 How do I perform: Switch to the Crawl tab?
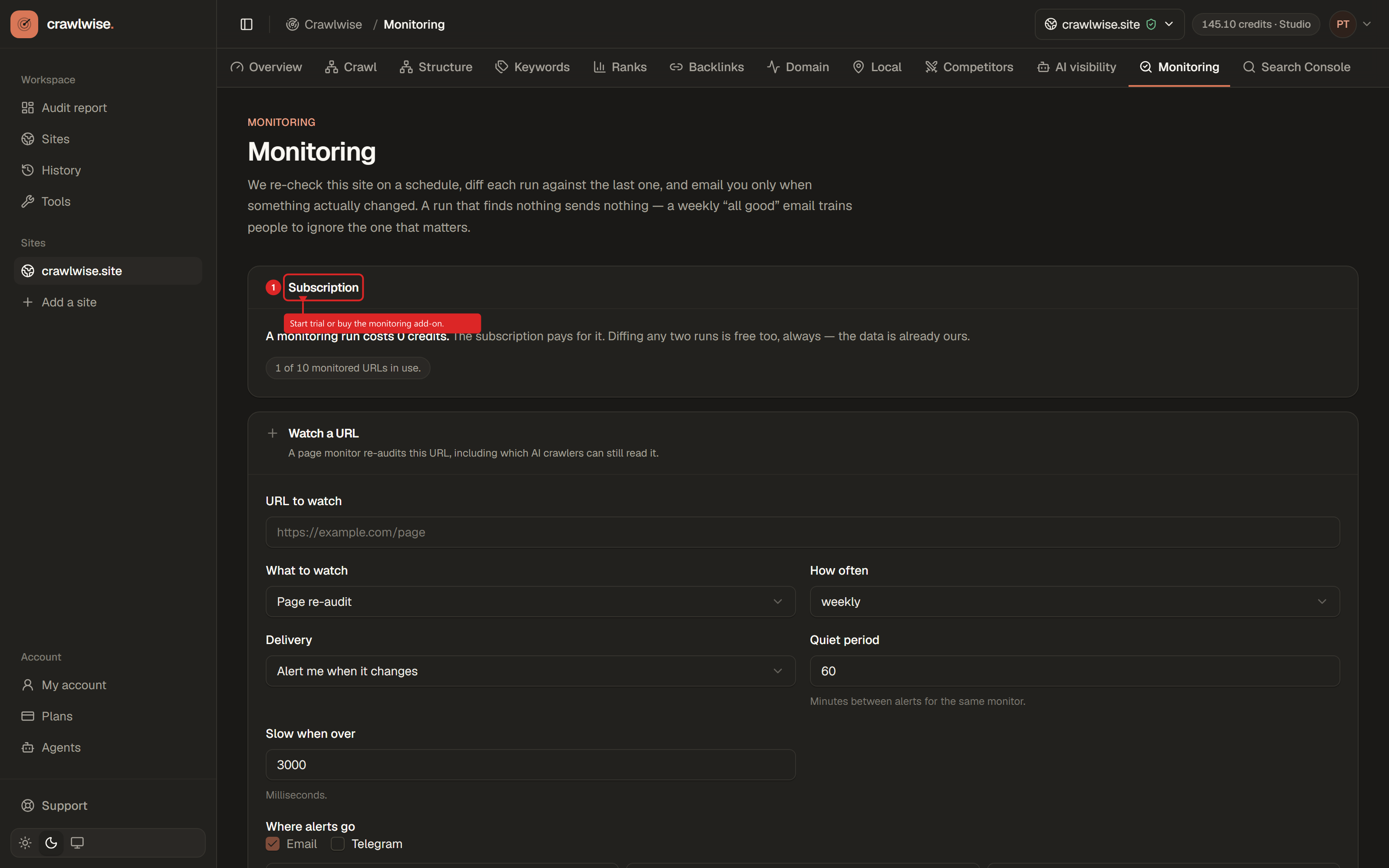point(351,67)
